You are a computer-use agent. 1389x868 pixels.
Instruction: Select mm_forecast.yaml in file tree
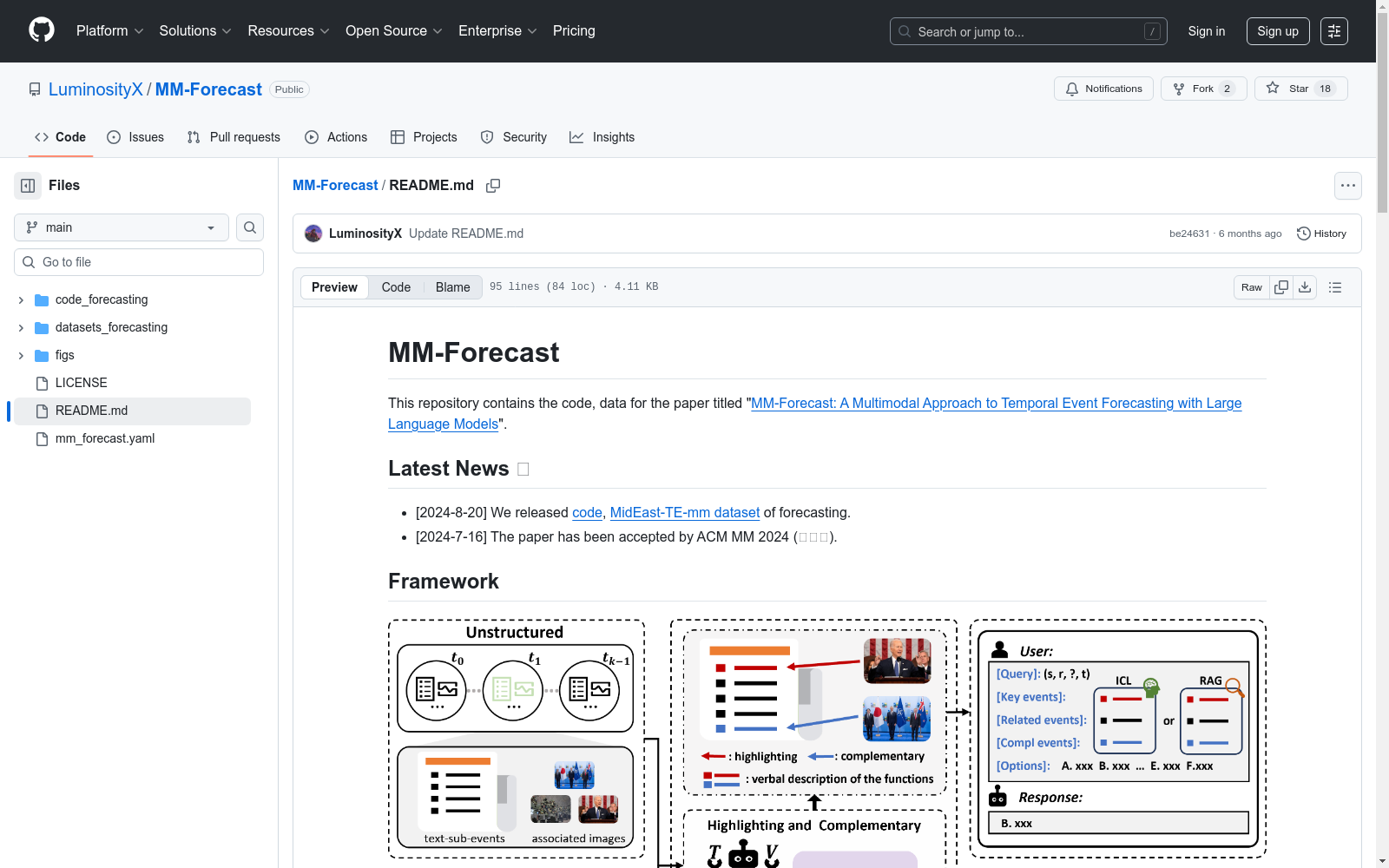click(x=105, y=438)
